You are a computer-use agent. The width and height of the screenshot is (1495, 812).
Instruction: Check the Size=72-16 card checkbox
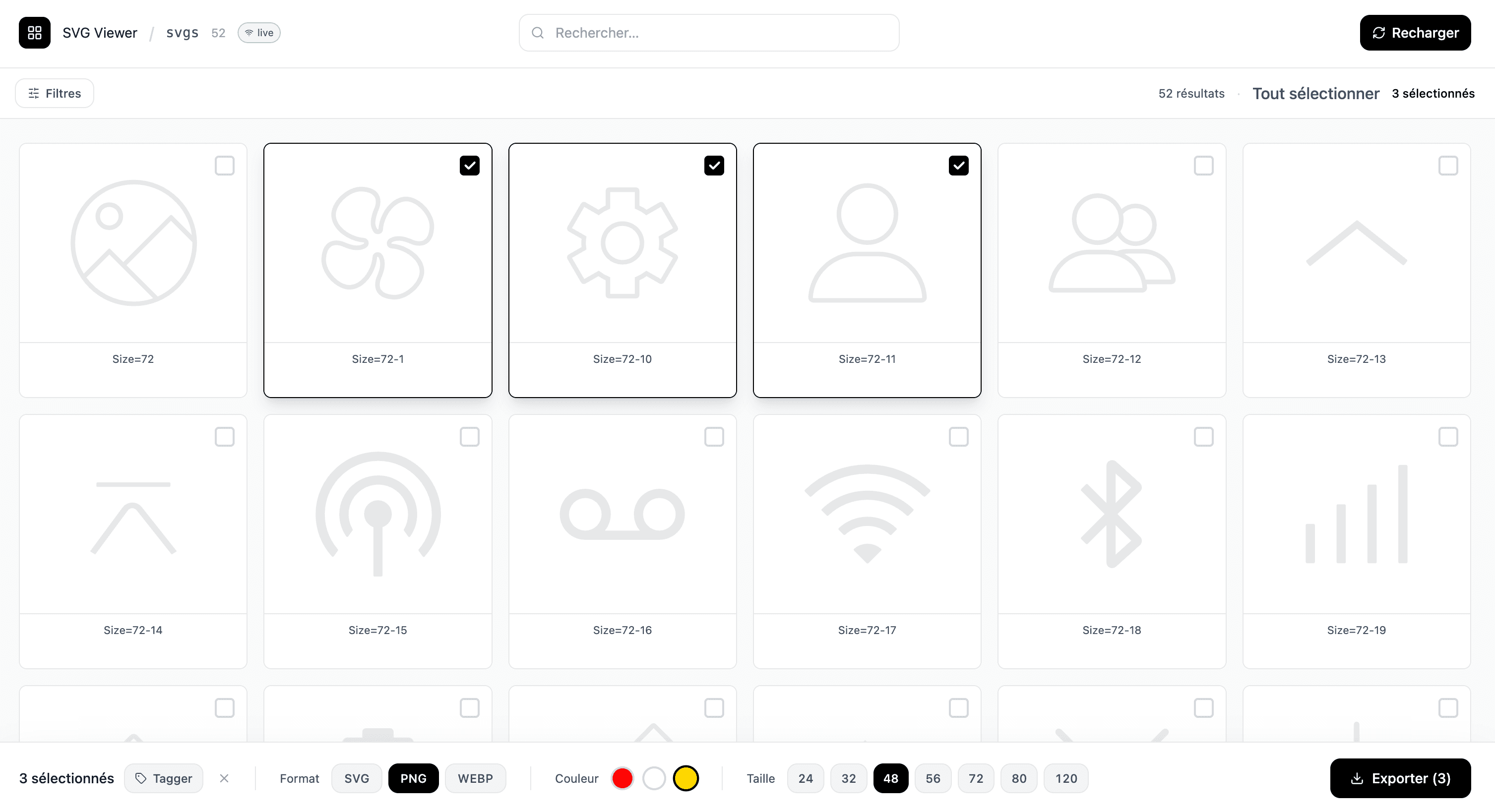coord(714,437)
